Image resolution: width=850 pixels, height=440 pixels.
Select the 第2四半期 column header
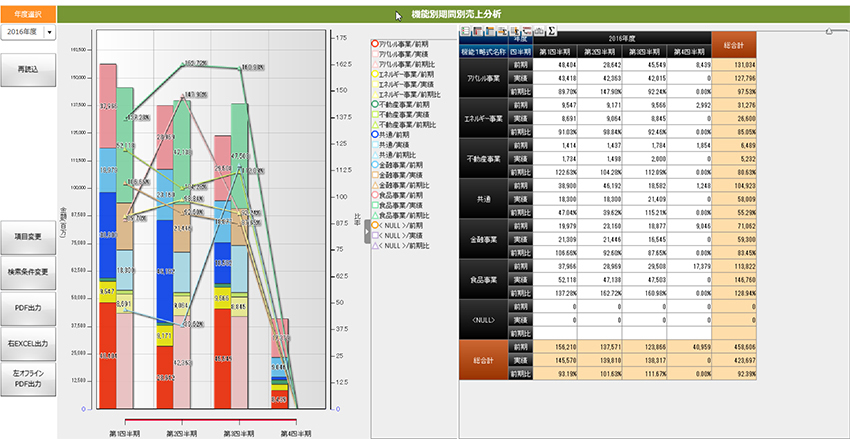click(x=600, y=53)
